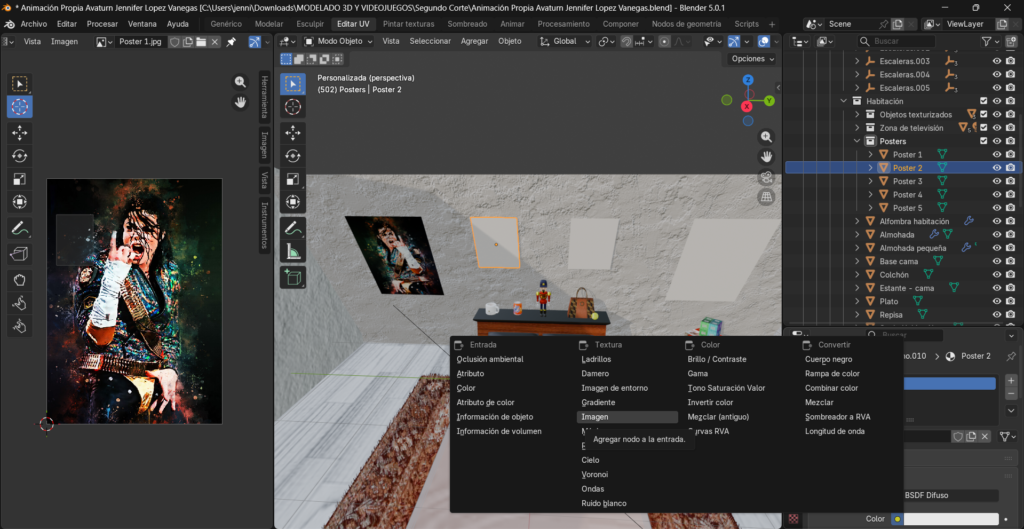The height and width of the screenshot is (529, 1024).
Task: Activate Move tool in 3D viewport toolbar
Action: coord(293,133)
